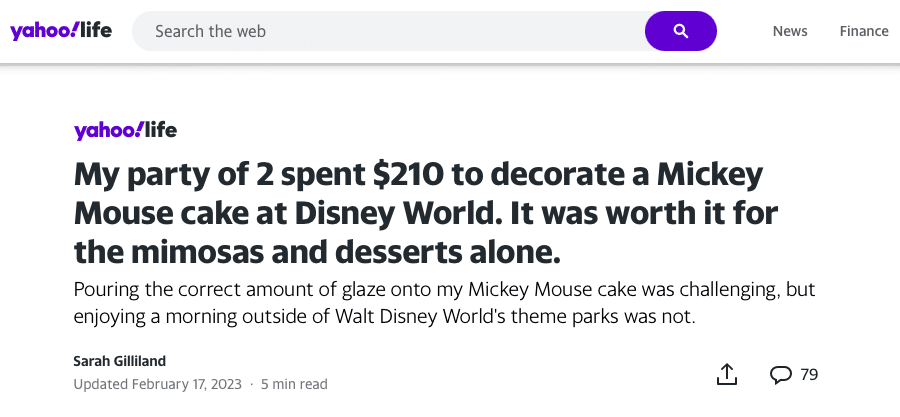Click the summary line starting 'Pouring the correct'

[x=444, y=290]
